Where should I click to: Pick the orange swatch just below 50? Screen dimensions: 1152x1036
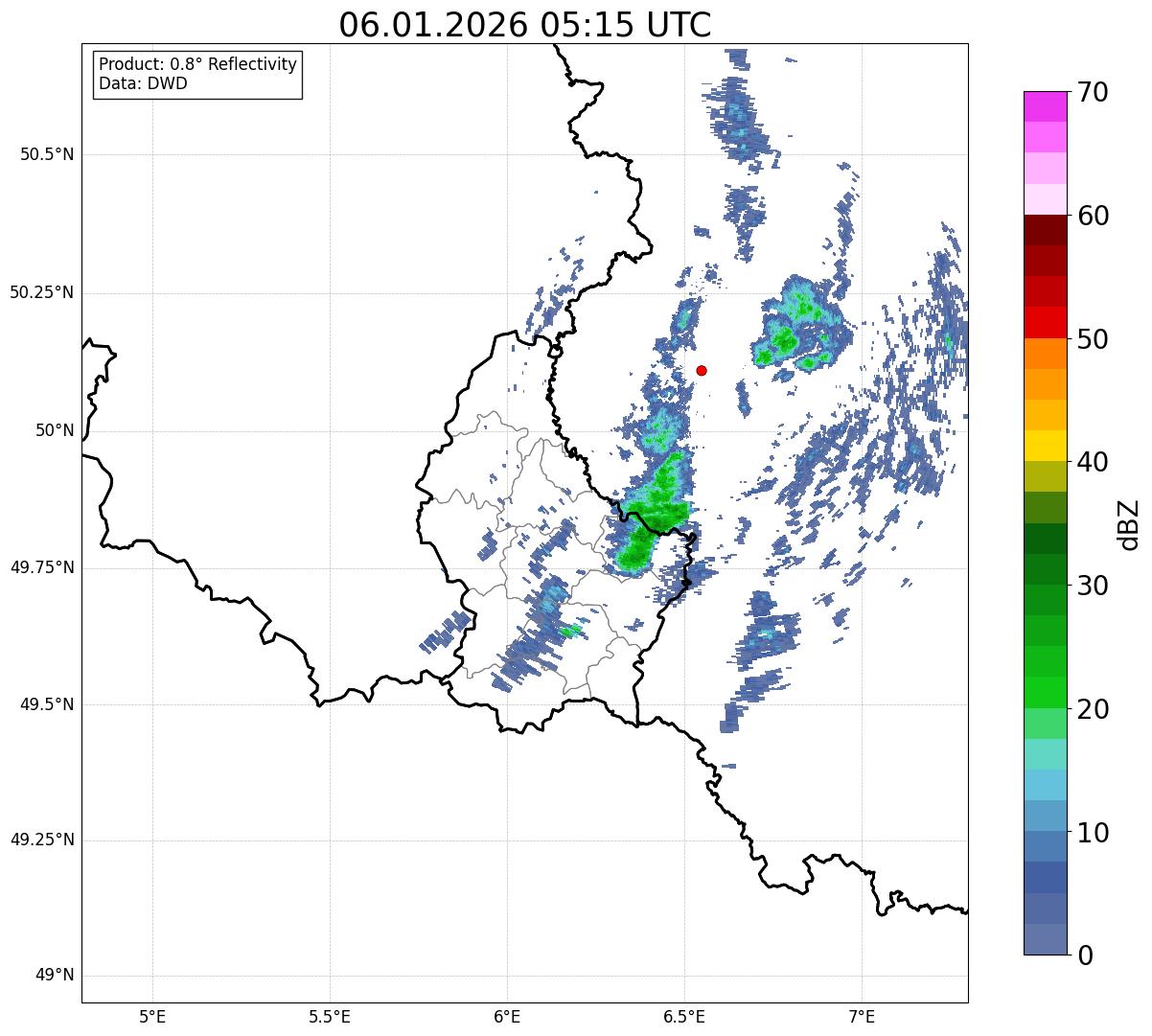[1046, 354]
